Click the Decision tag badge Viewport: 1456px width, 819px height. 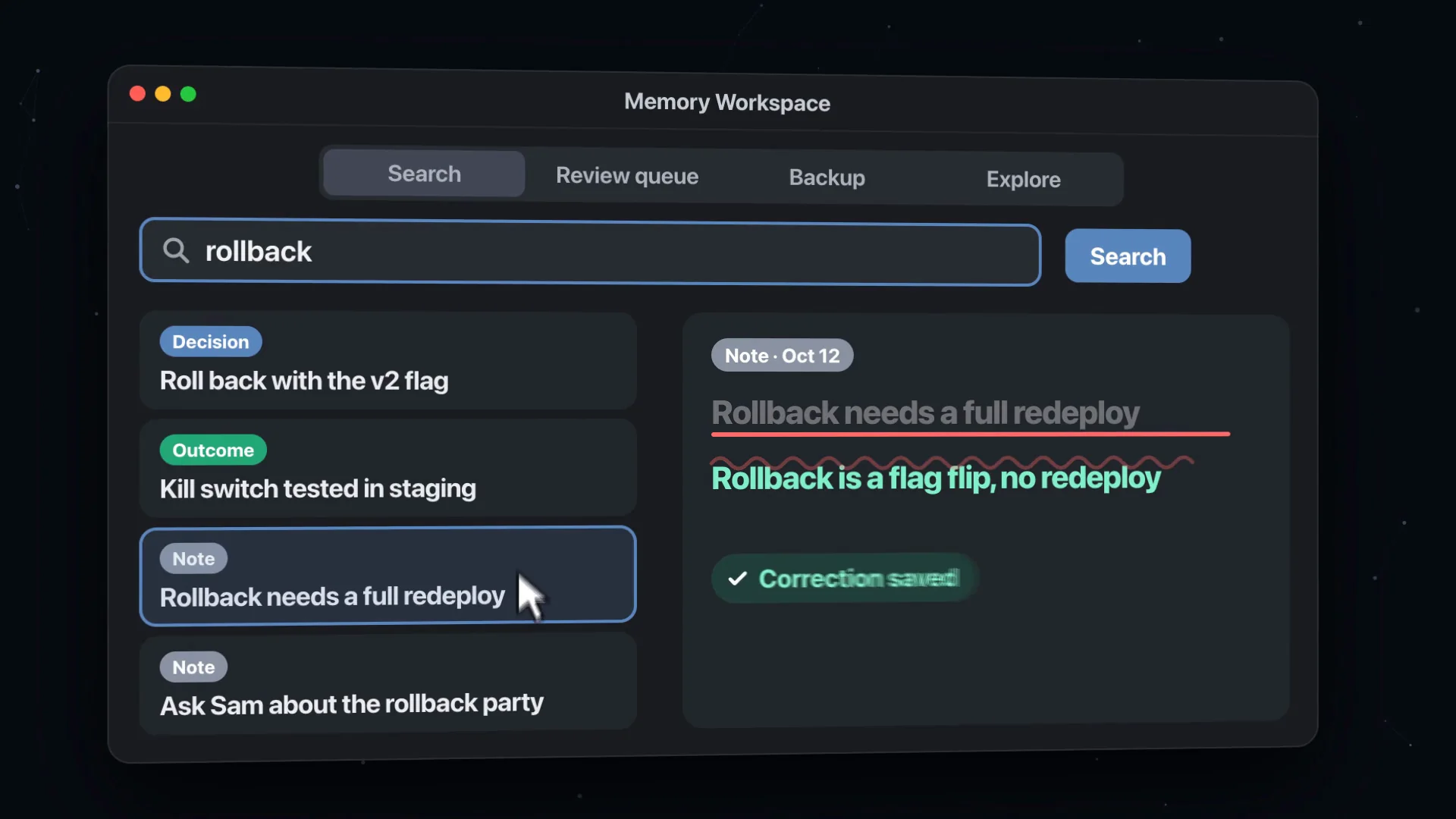tap(211, 341)
